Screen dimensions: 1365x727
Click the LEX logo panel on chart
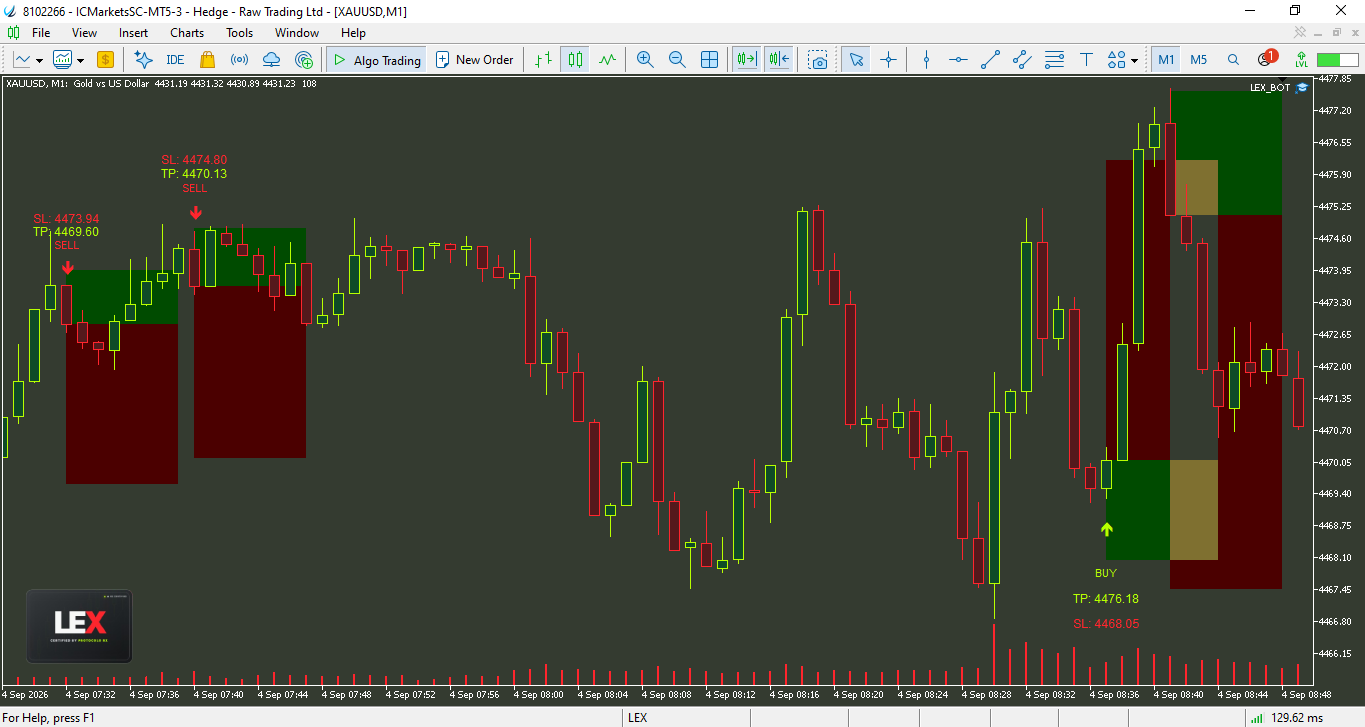click(x=79, y=626)
